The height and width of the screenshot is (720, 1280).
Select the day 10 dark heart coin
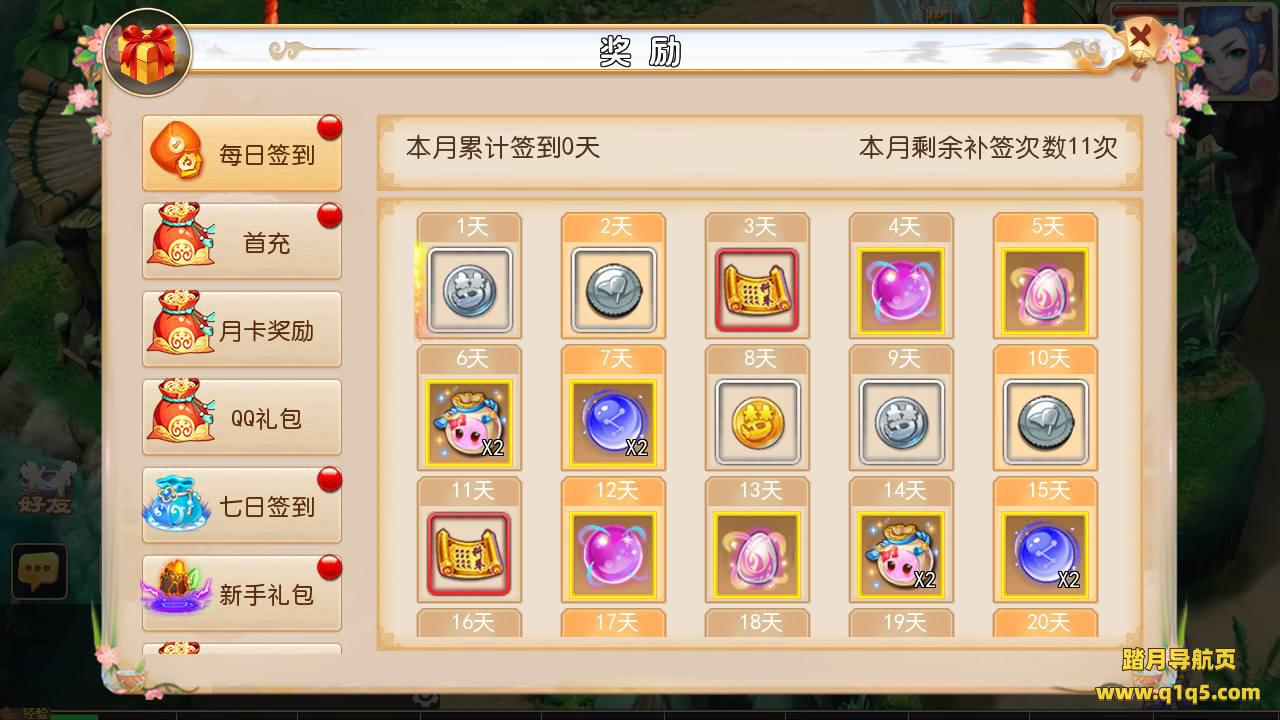[x=1045, y=423]
